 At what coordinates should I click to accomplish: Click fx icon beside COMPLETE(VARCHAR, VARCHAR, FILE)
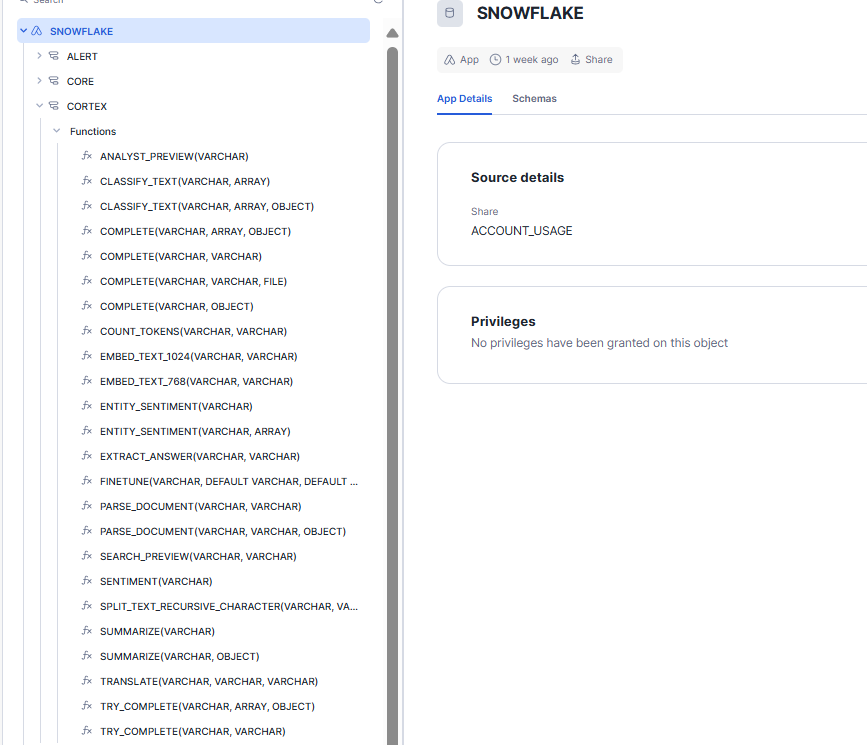point(87,281)
